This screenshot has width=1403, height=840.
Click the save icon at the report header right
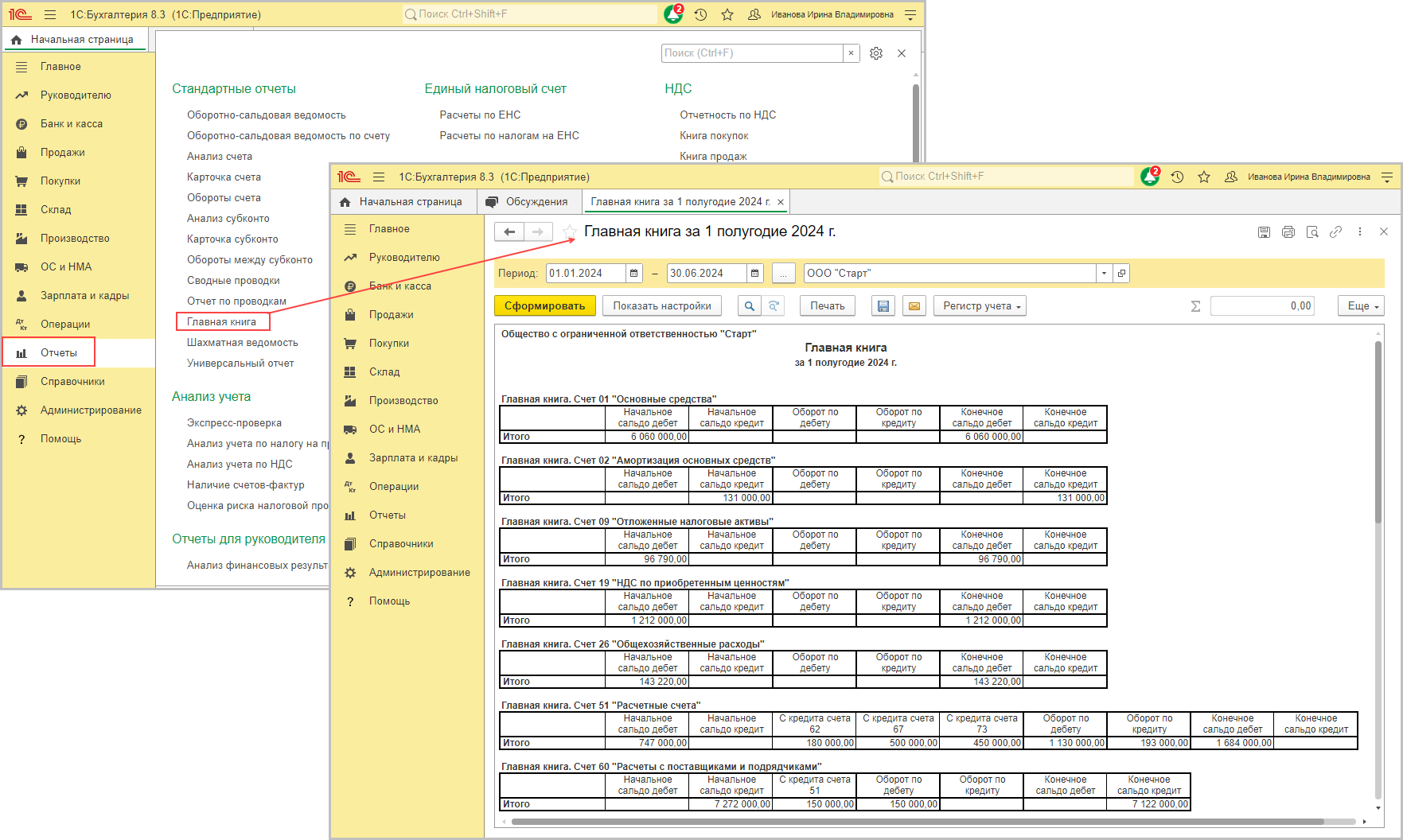point(1264,232)
